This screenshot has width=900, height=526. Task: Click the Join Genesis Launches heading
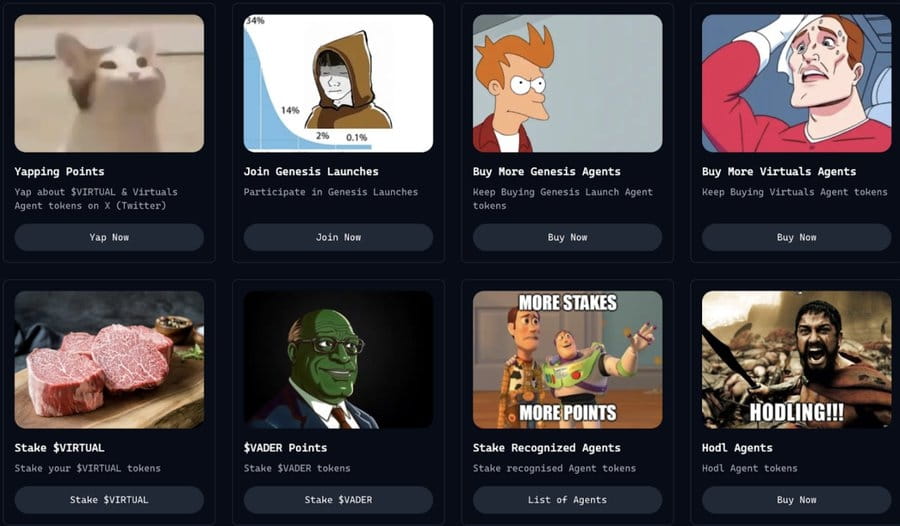311,172
